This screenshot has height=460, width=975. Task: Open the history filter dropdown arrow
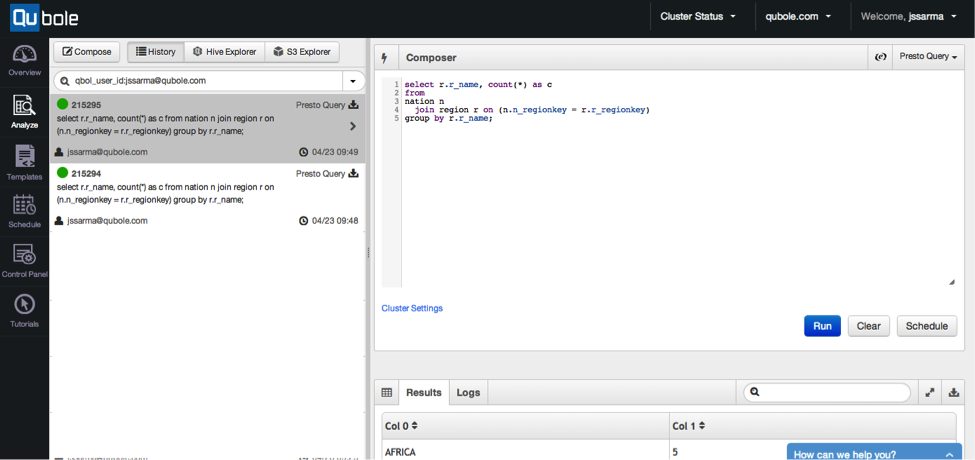pyautogui.click(x=354, y=80)
